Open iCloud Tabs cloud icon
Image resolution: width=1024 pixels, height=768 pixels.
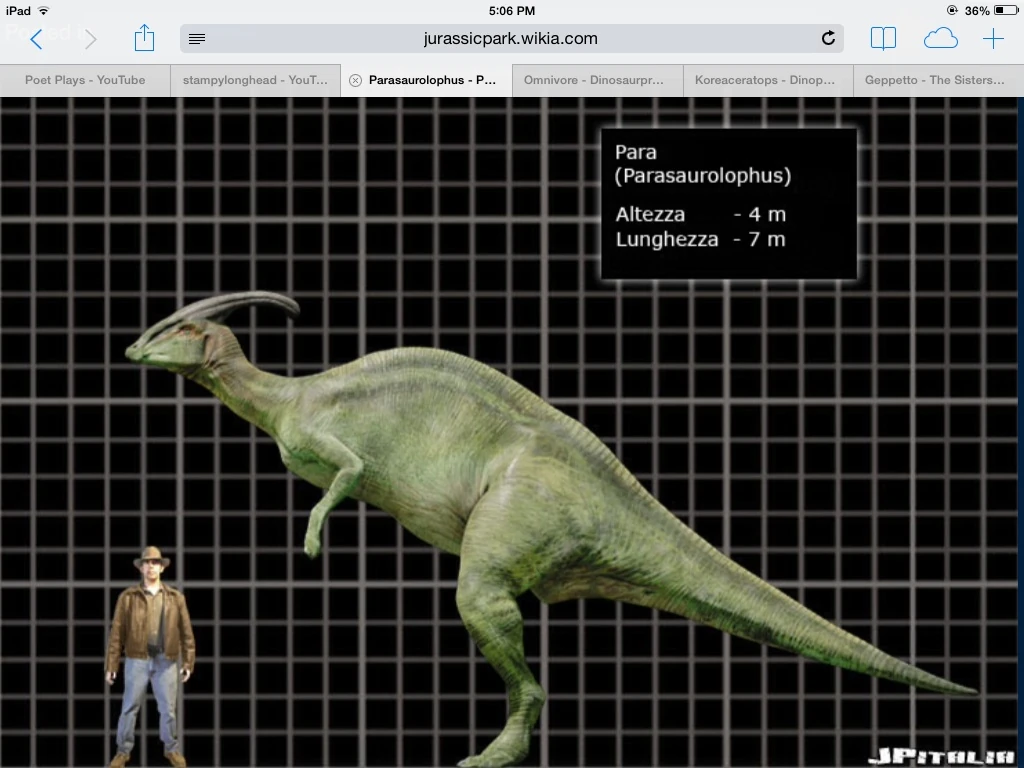tap(940, 39)
